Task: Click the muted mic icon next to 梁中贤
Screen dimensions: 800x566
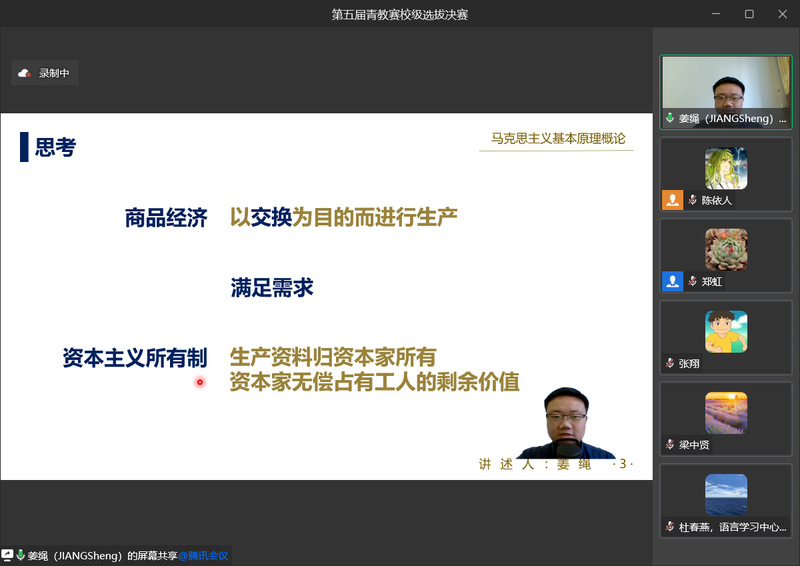Action: (x=670, y=444)
